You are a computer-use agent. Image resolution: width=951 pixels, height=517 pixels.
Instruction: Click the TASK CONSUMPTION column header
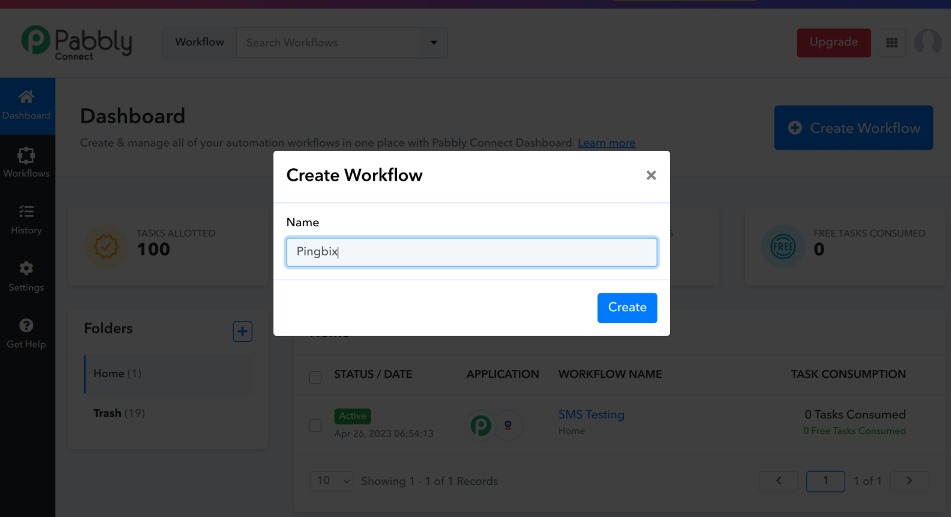pyautogui.click(x=848, y=374)
